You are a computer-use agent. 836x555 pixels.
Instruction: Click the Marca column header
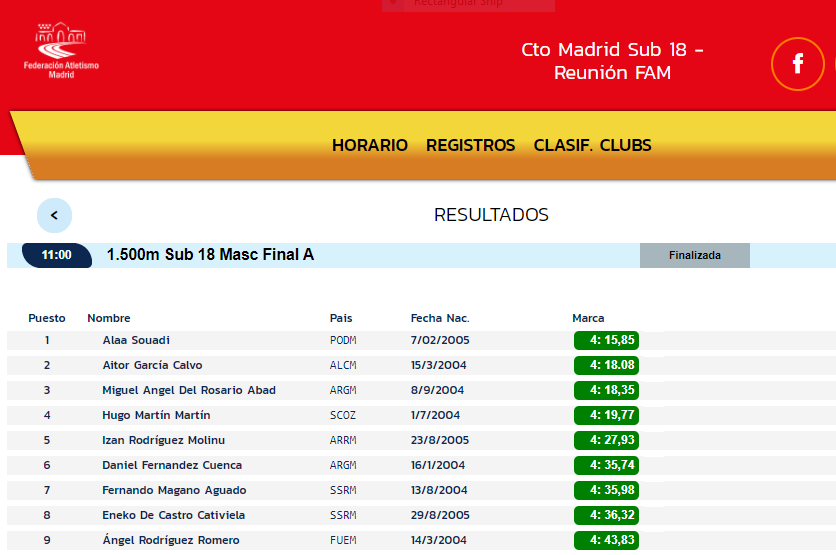(588, 318)
